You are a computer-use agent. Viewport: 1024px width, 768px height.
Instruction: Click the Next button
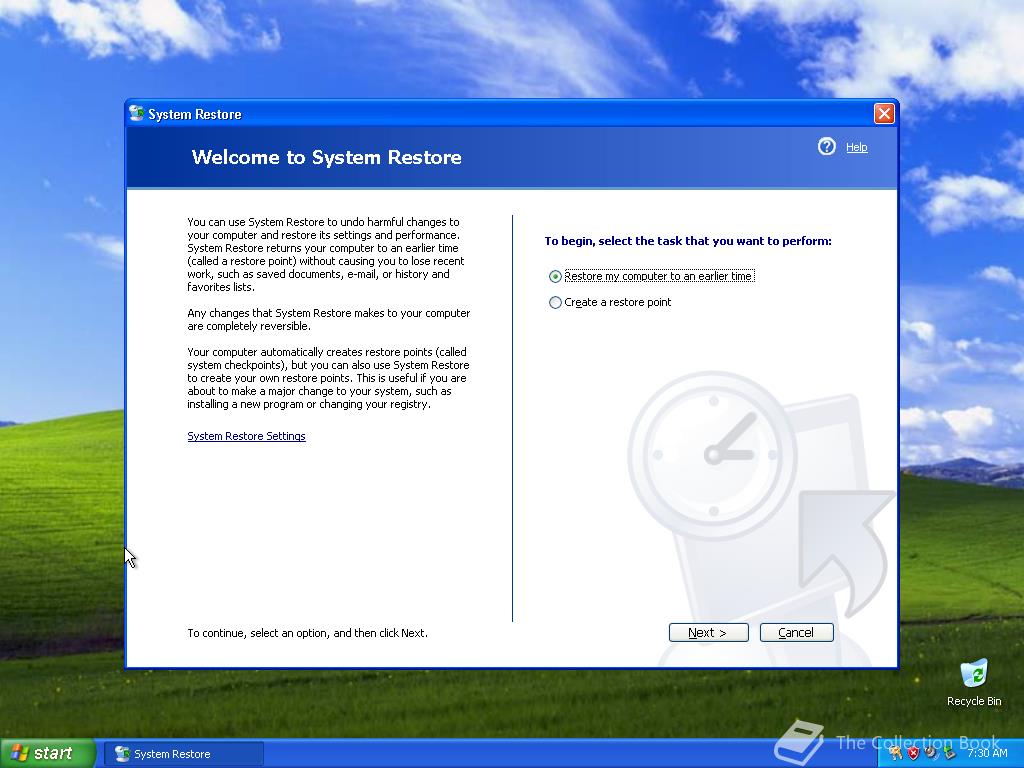[x=708, y=632]
